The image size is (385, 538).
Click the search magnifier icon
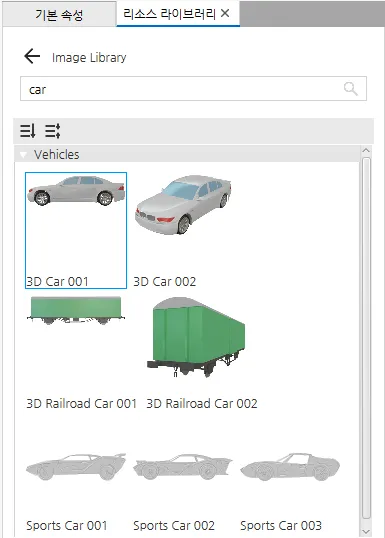(x=350, y=89)
